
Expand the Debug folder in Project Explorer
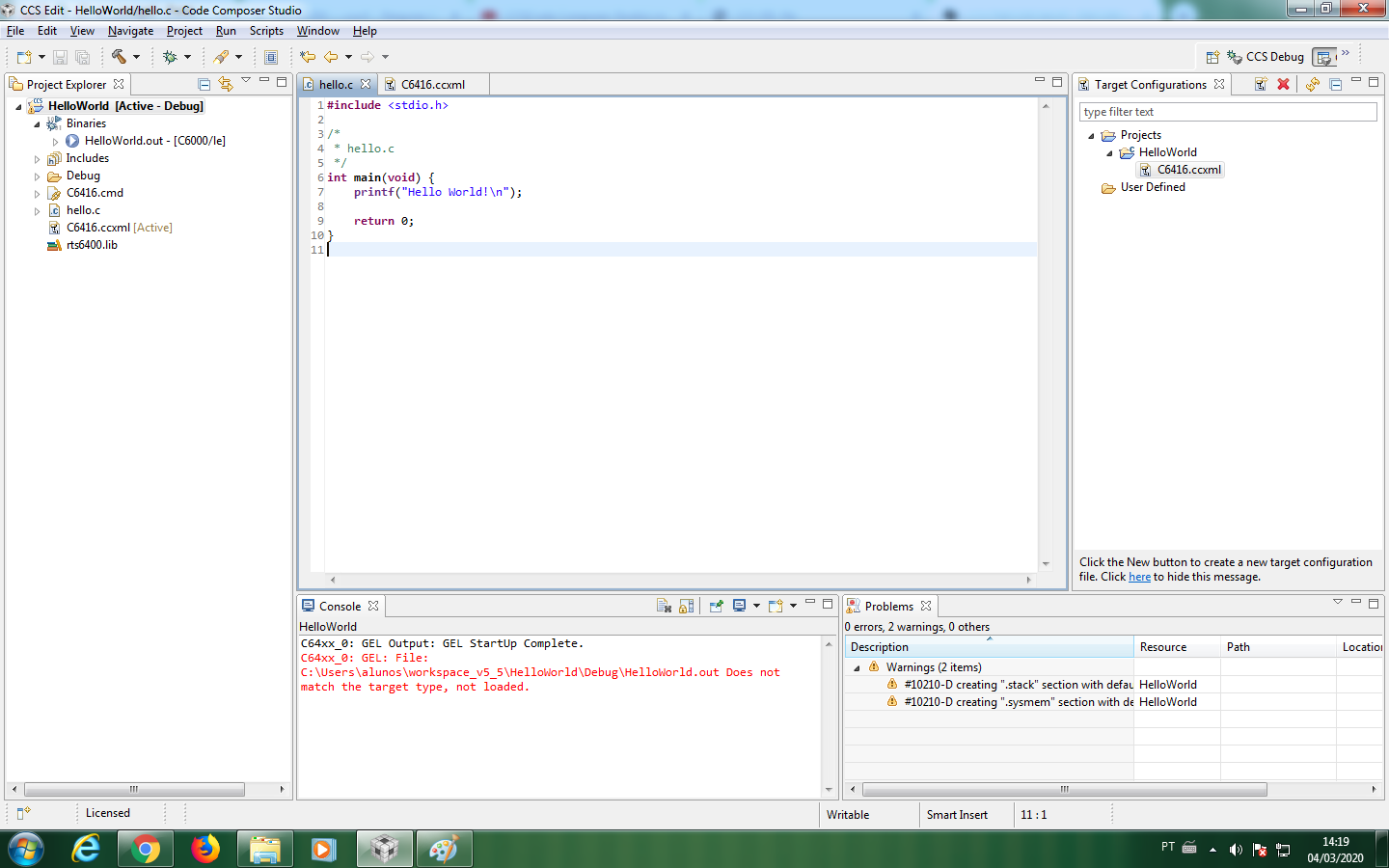tap(38, 176)
